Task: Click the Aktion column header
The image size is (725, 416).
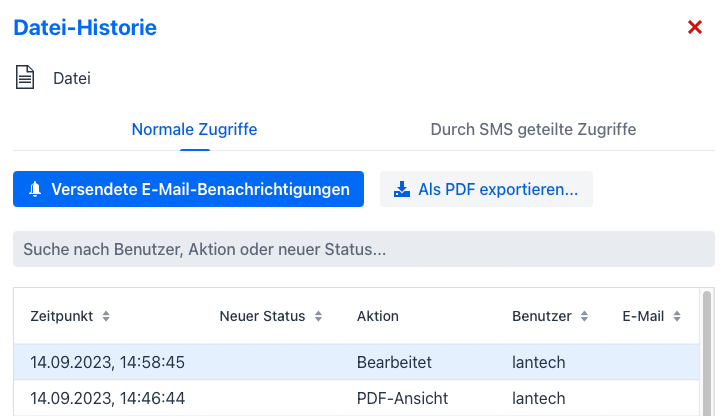Action: click(x=378, y=316)
